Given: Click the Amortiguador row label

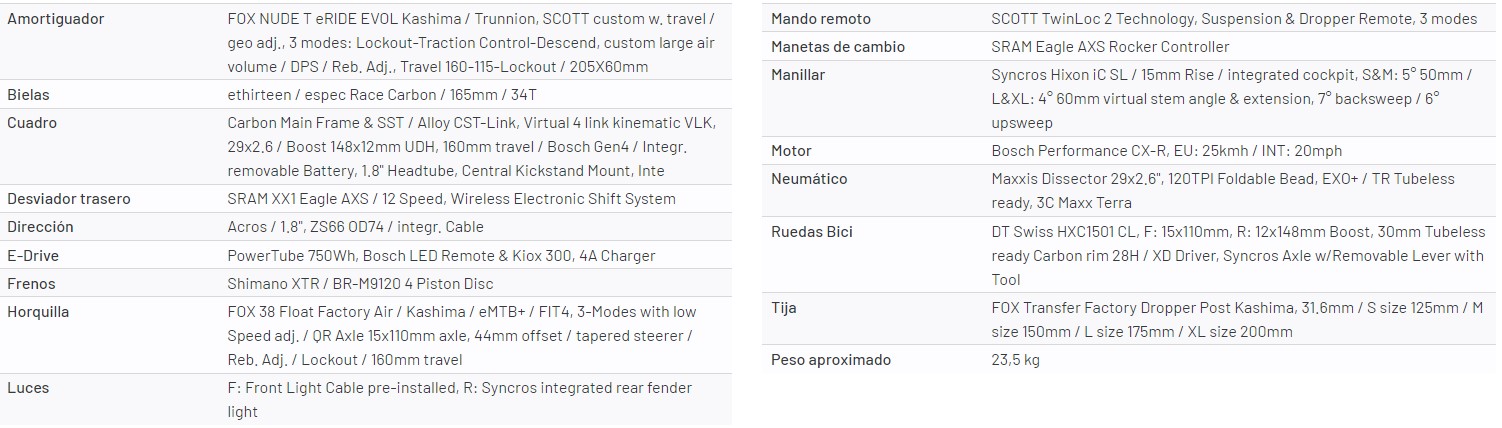Looking at the screenshot, I should [x=55, y=19].
